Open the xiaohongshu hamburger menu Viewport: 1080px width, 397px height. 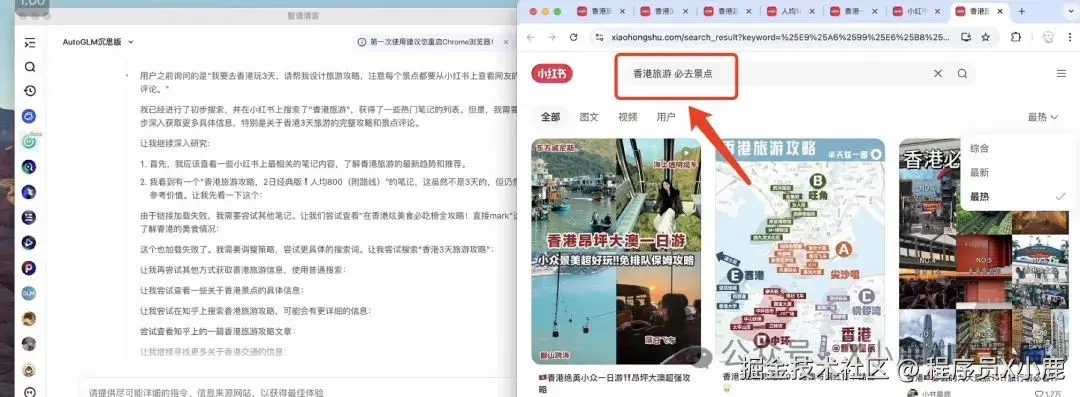pos(1061,73)
